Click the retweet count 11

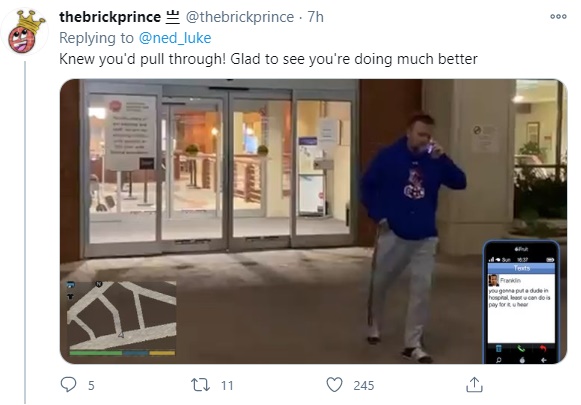coord(227,385)
